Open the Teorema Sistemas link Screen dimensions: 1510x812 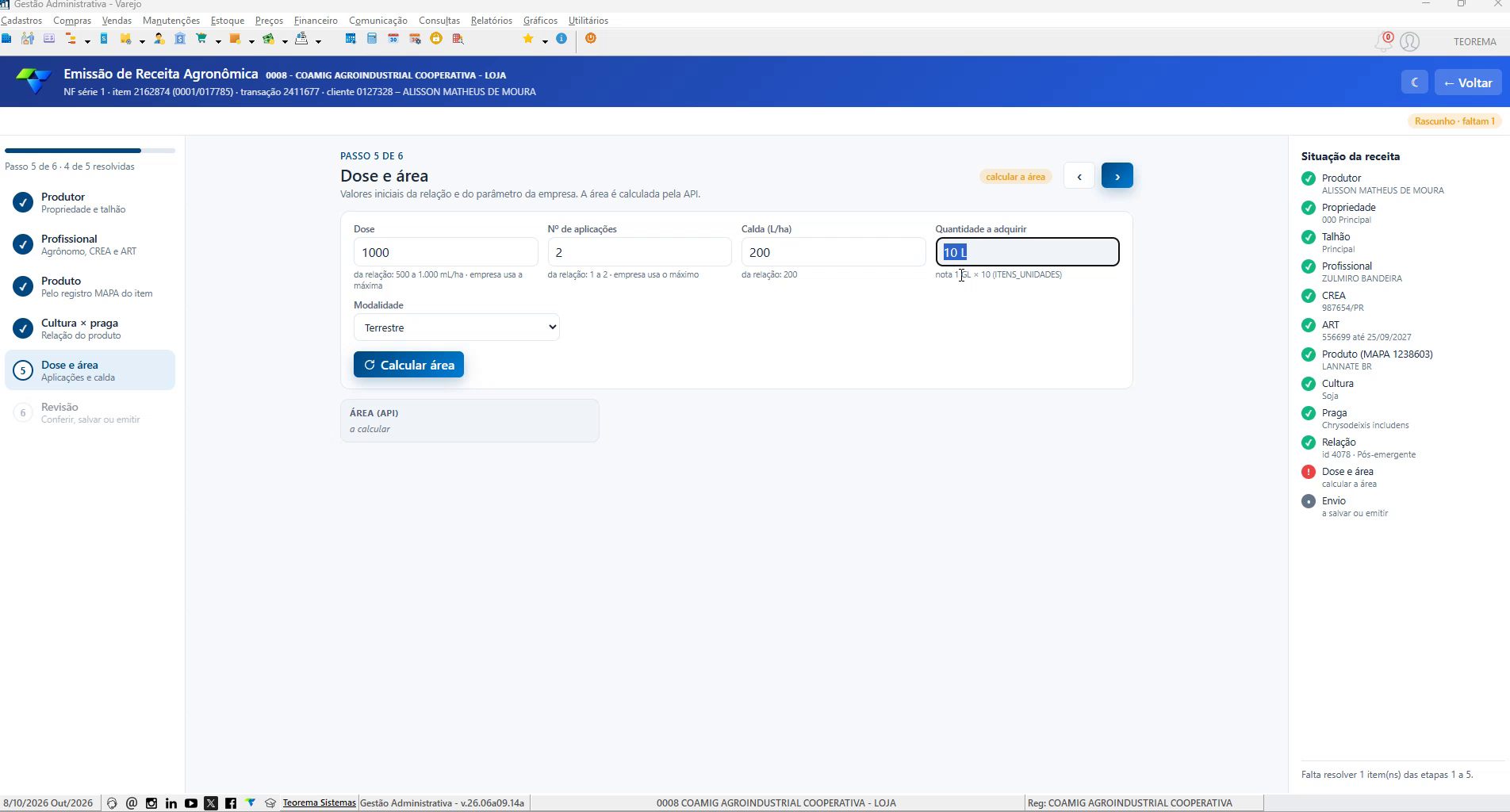pyautogui.click(x=320, y=802)
